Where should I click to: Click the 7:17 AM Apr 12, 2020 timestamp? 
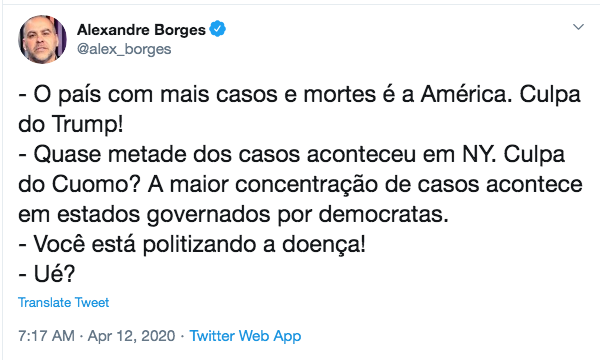coord(96,336)
